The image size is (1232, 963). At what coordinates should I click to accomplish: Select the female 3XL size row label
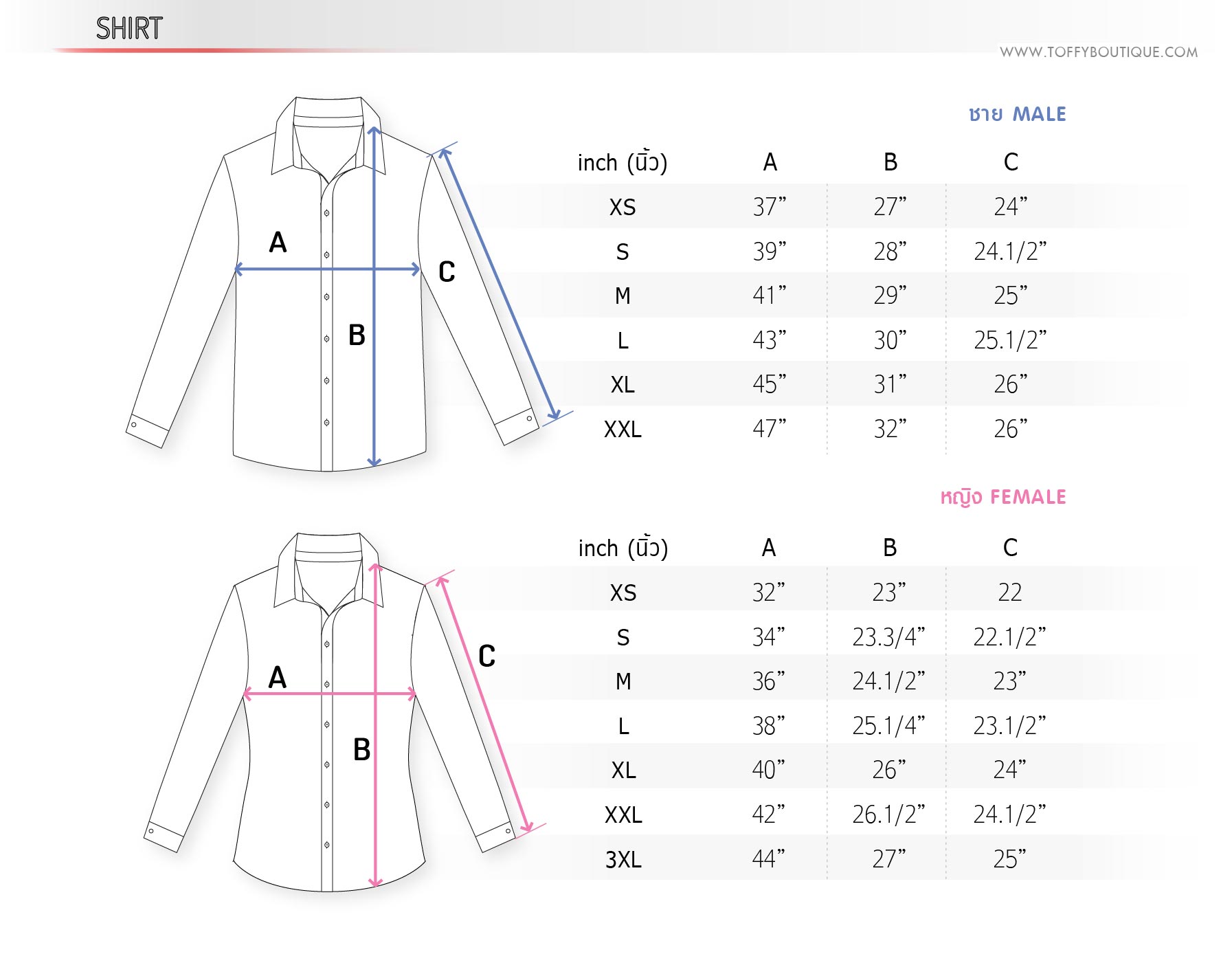point(623,860)
